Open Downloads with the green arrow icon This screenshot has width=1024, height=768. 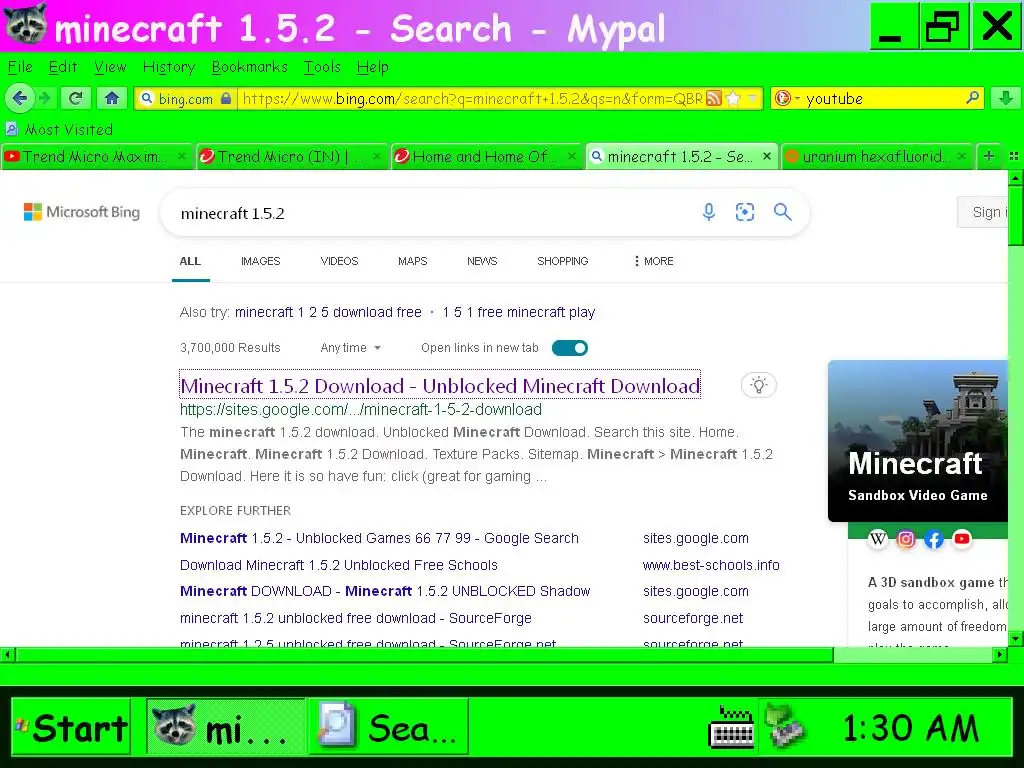1005,99
